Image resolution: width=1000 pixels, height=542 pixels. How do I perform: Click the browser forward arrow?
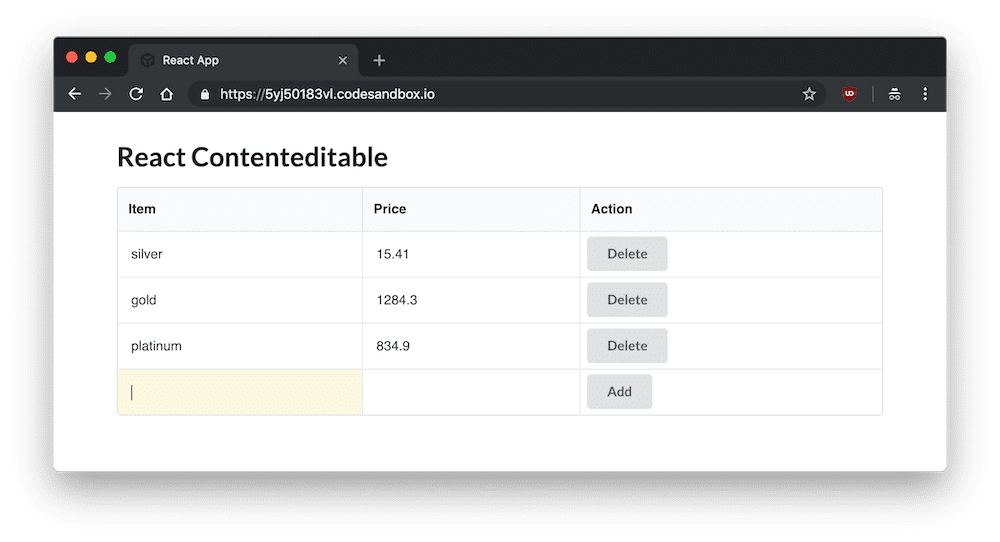tap(105, 94)
